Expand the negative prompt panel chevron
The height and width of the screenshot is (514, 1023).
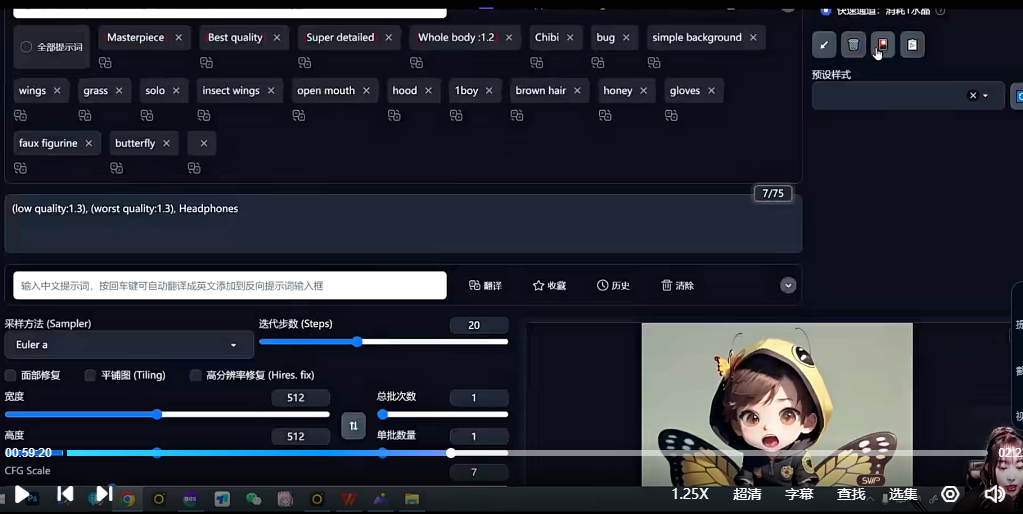788,286
